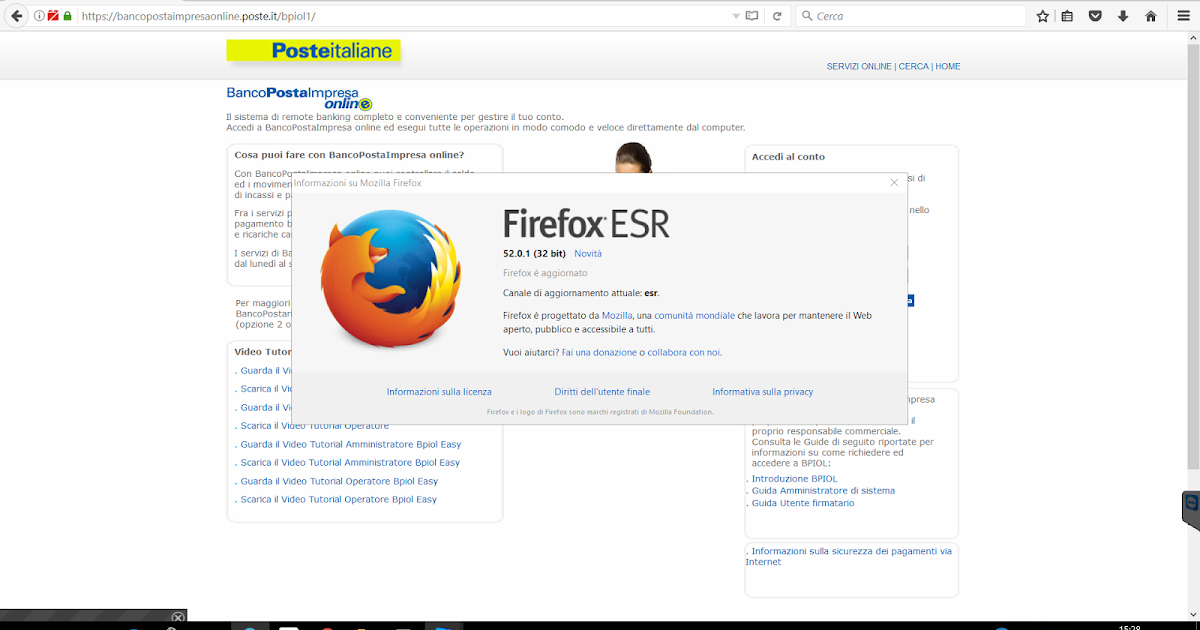
Task: Show bookmarks list icon
Action: coord(1067,16)
